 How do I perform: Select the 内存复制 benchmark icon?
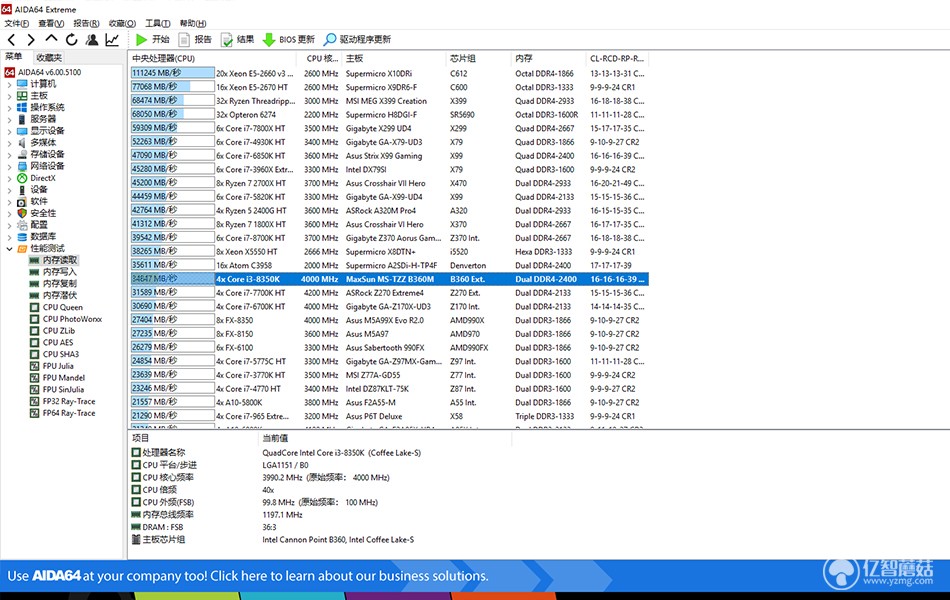point(35,284)
